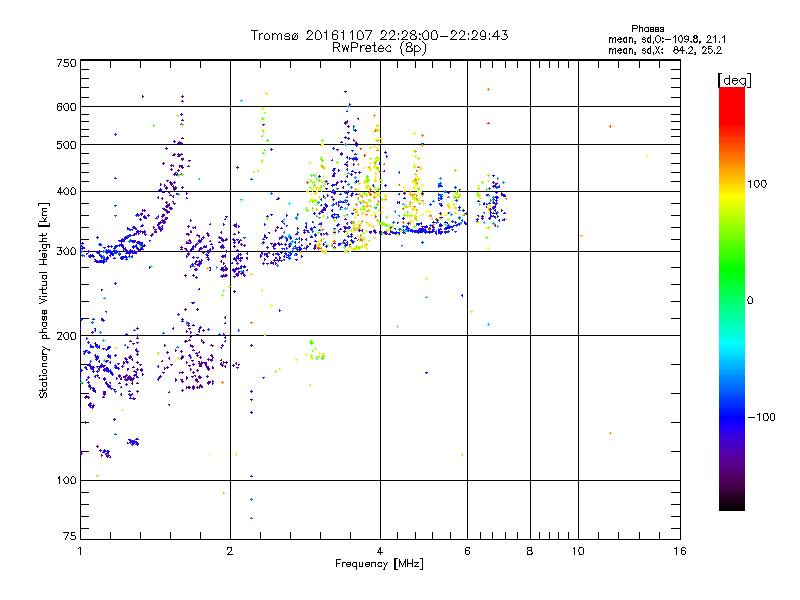The width and height of the screenshot is (800, 600).
Task: Click the 'mean, sd,O:-109.8, 21.1' statistic line
Action: [667, 39]
